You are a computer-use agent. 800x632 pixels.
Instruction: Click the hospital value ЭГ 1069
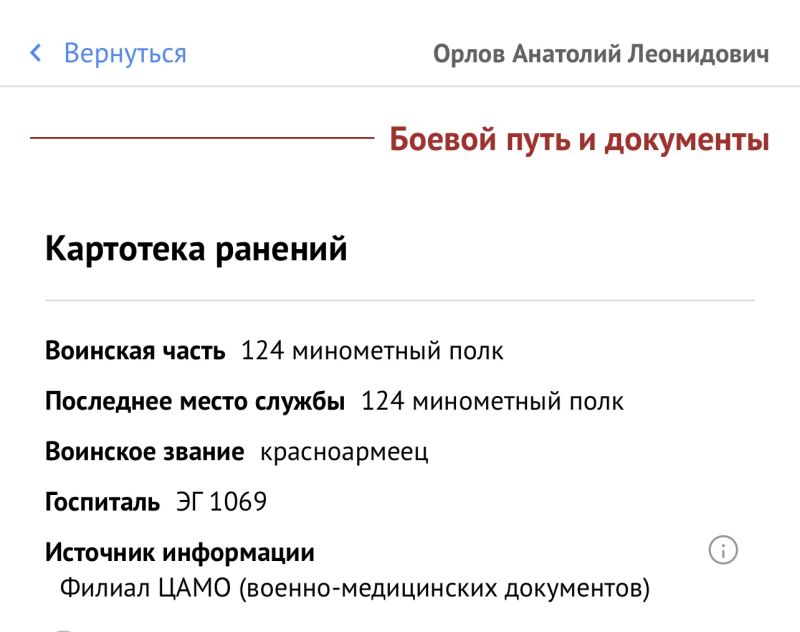pos(221,501)
